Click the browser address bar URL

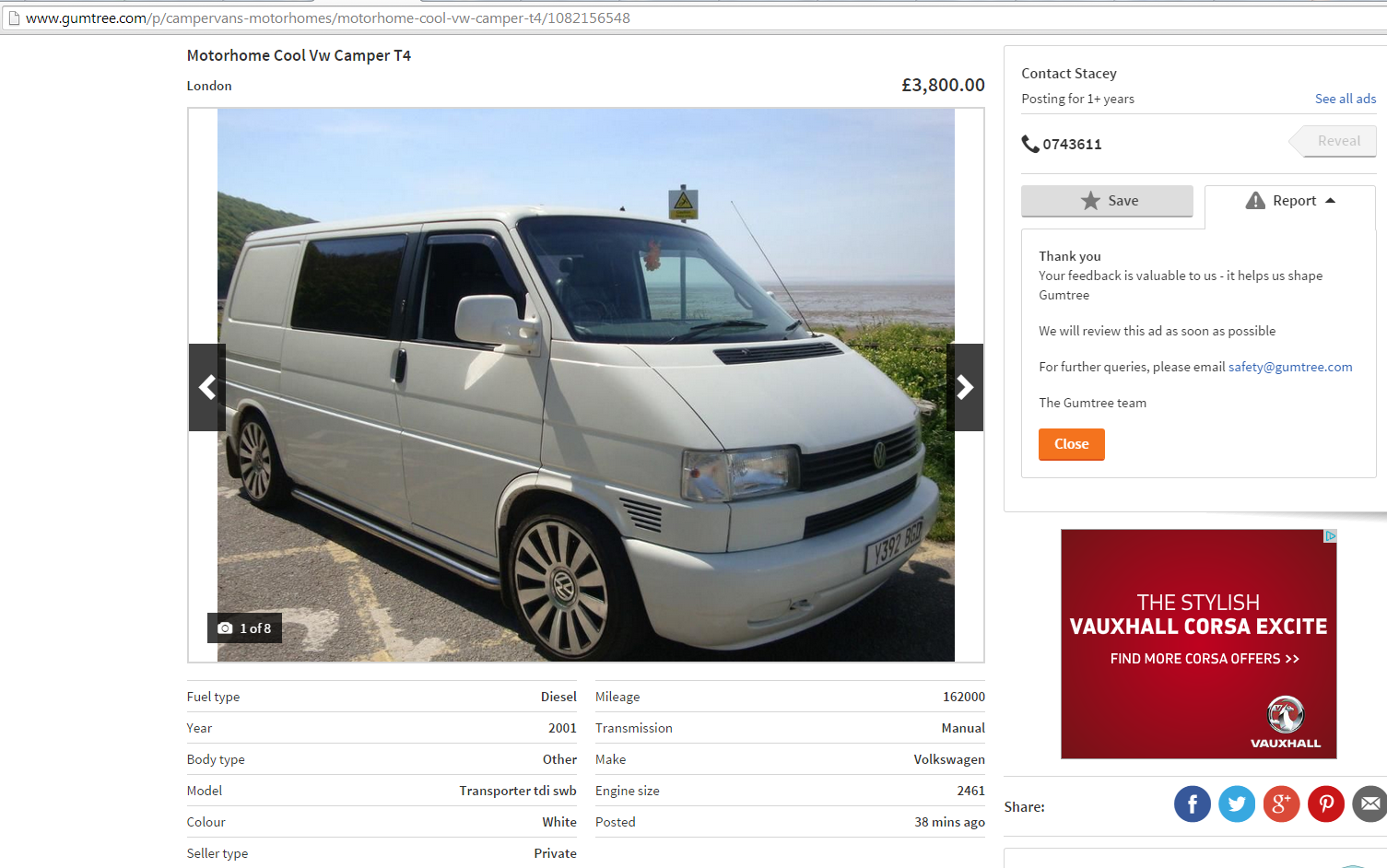(328, 18)
